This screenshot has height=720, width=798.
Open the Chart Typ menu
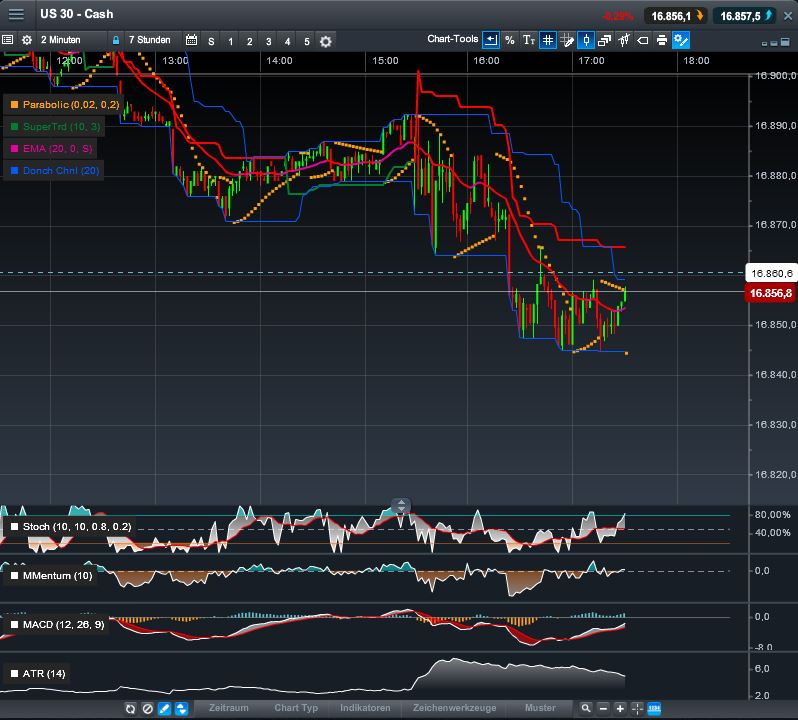pyautogui.click(x=296, y=708)
